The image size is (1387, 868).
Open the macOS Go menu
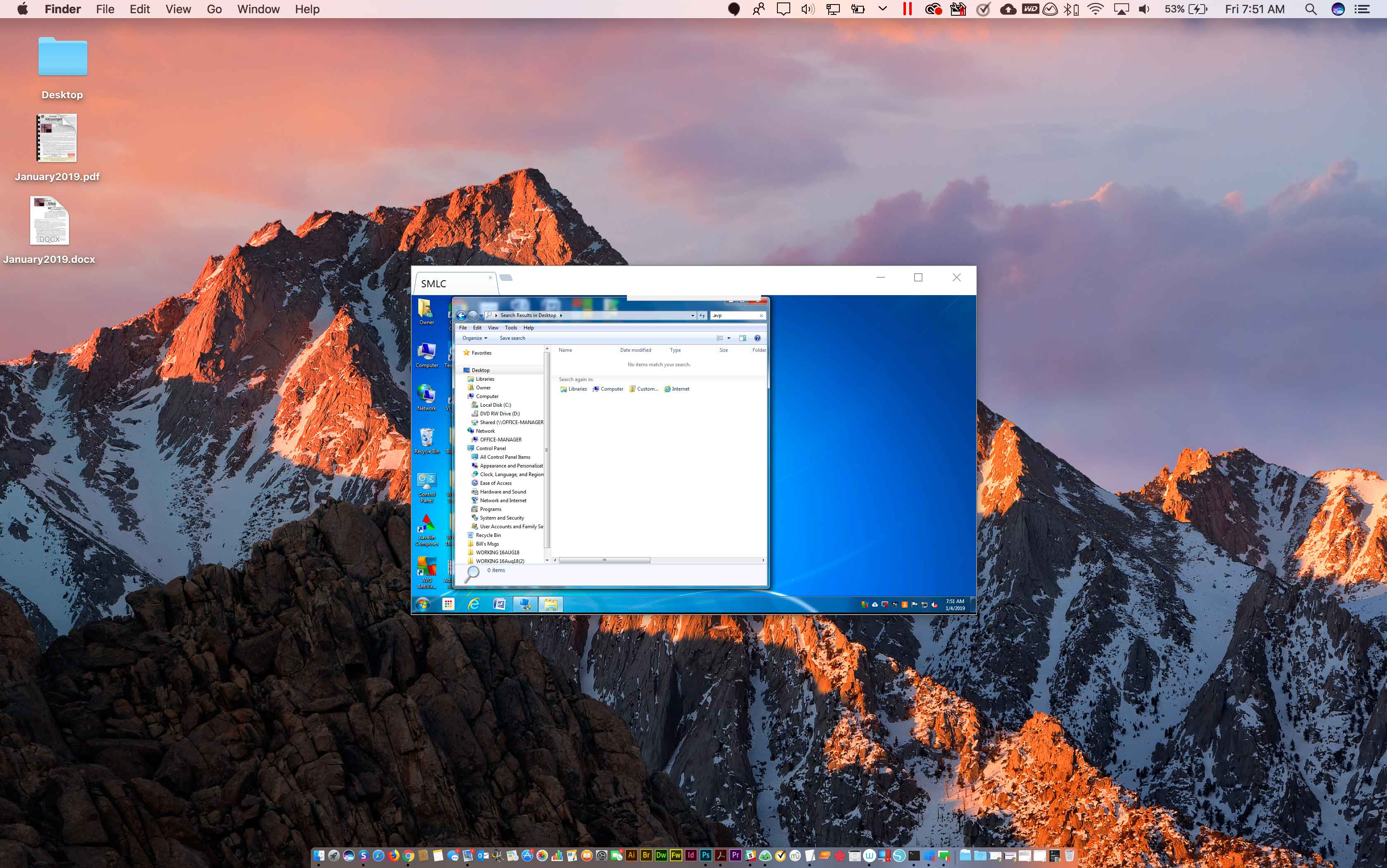click(x=214, y=9)
